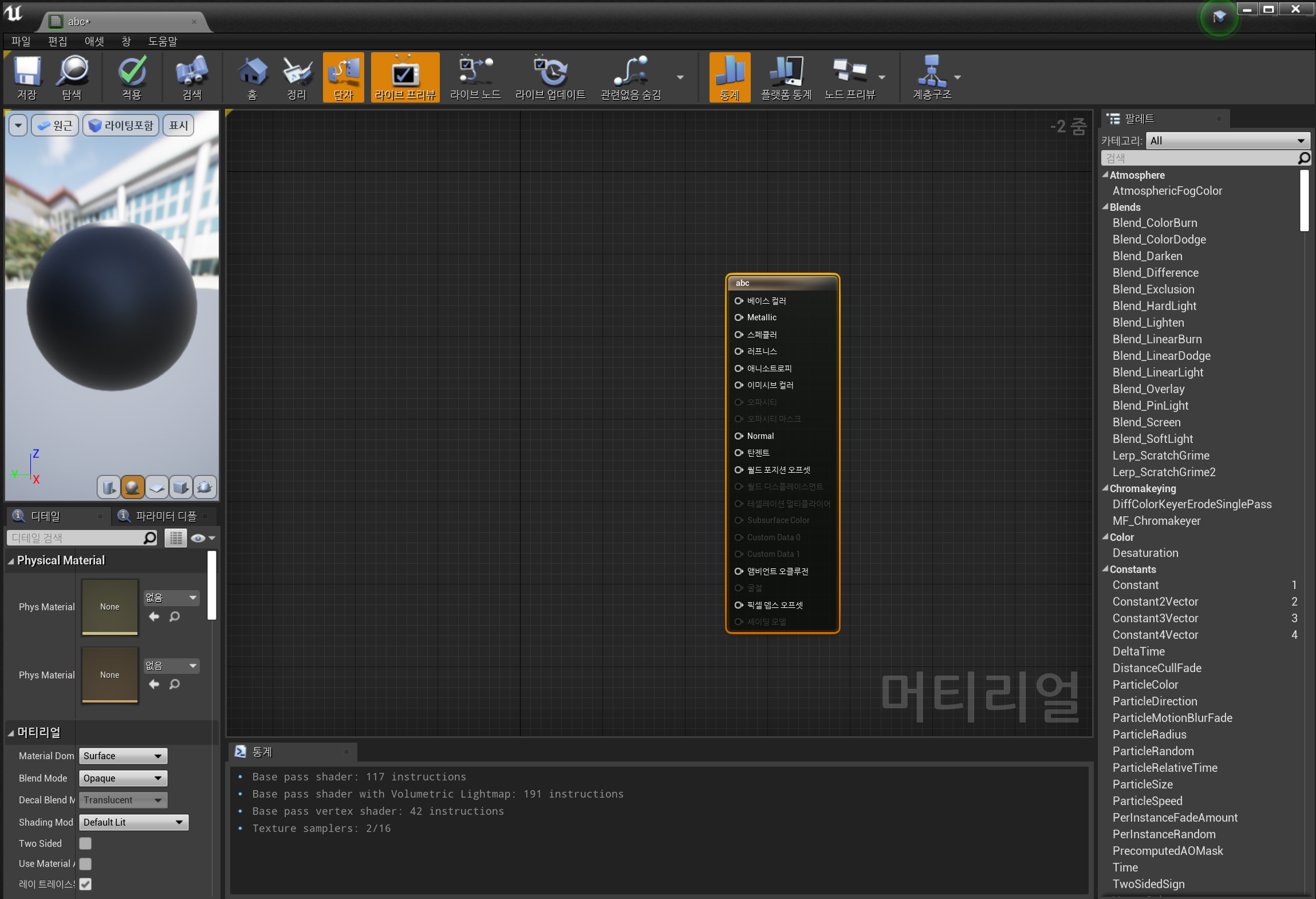Click the first Phys Material None thumbnail
1316x899 pixels.
point(110,607)
